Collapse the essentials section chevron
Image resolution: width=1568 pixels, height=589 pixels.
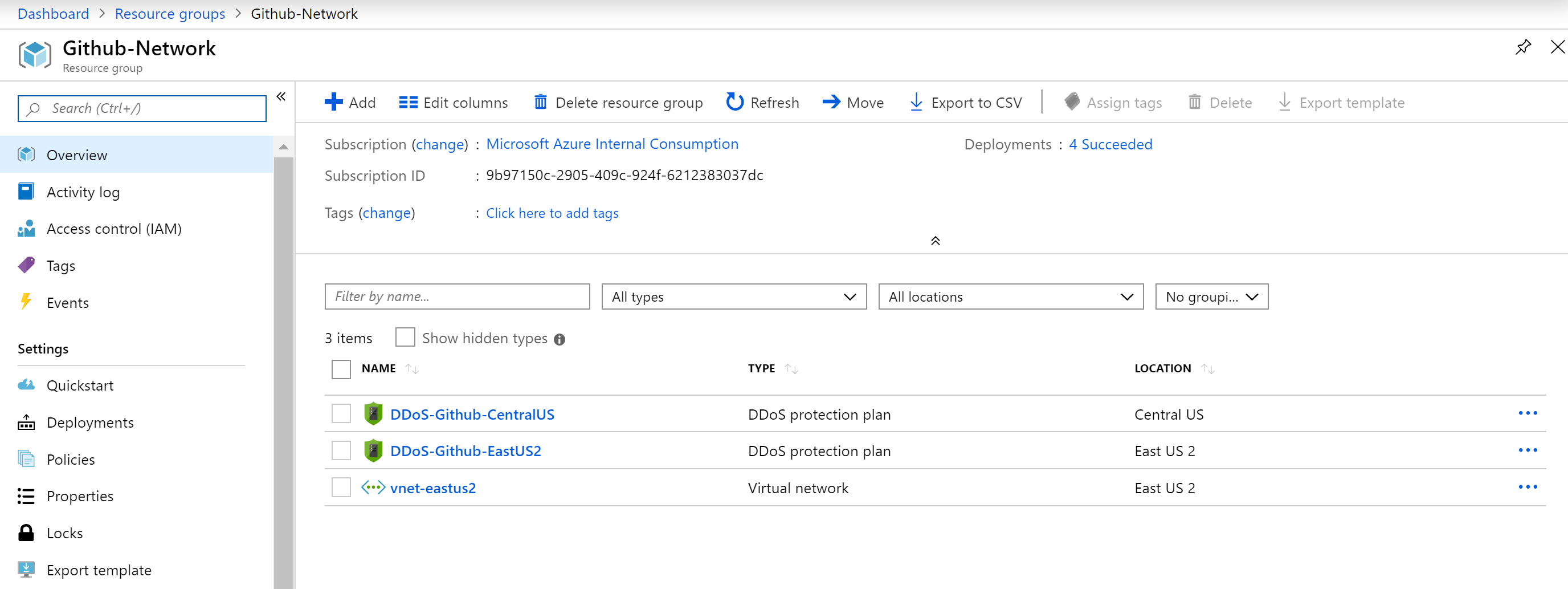click(935, 241)
